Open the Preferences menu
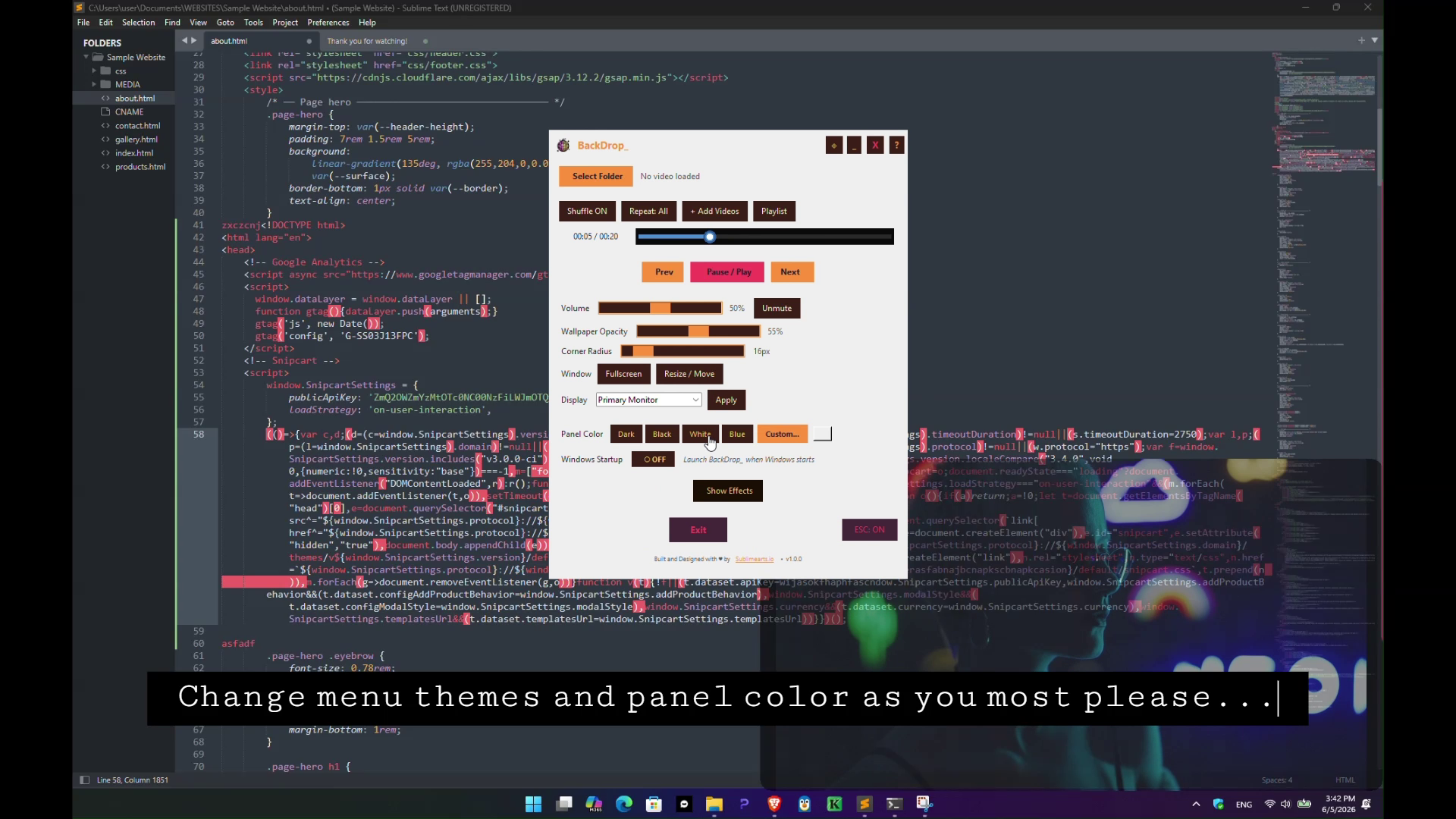The width and height of the screenshot is (1456, 819). [328, 22]
